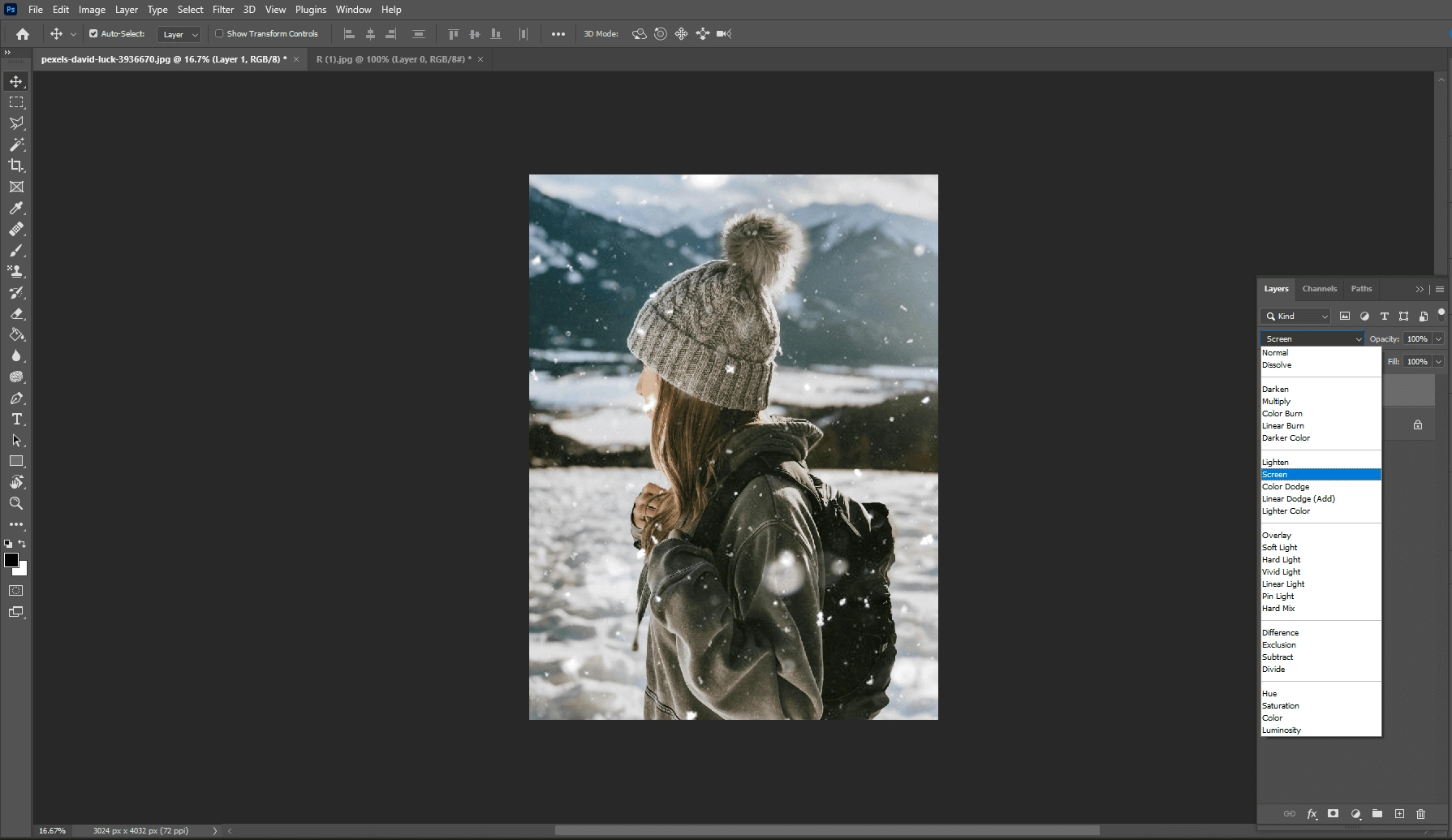Viewport: 1452px width, 840px height.
Task: Toggle pixel layer filter in Layers panel
Action: (1345, 317)
